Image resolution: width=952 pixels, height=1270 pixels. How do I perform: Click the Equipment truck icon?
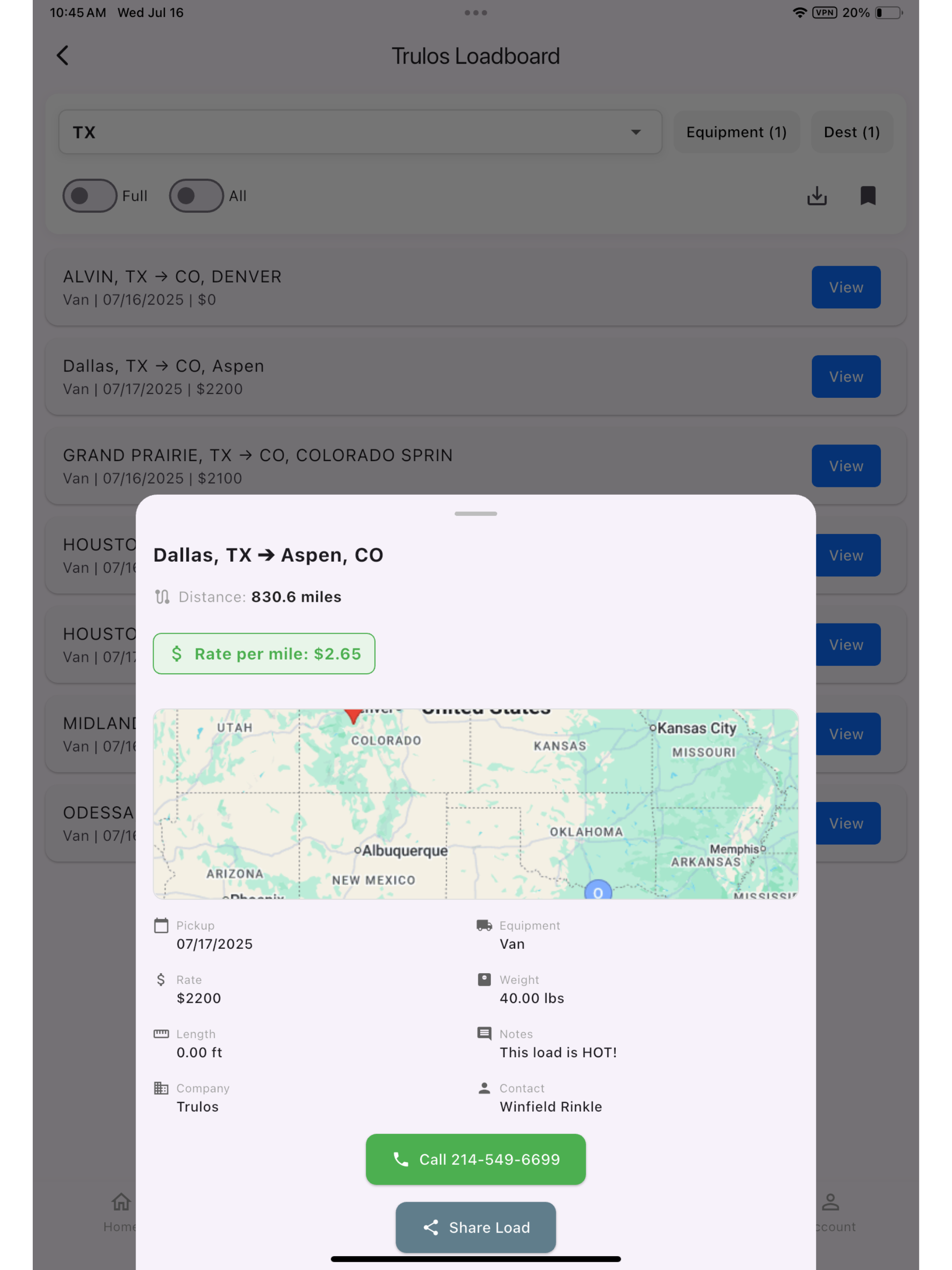tap(484, 926)
